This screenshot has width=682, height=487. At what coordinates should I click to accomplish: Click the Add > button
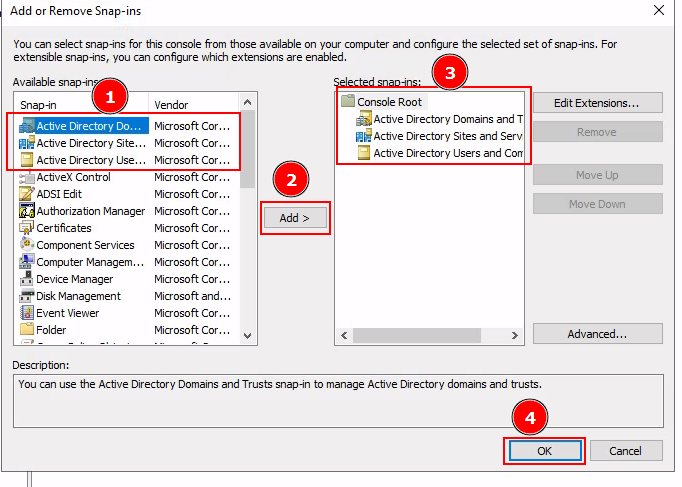pyautogui.click(x=295, y=217)
